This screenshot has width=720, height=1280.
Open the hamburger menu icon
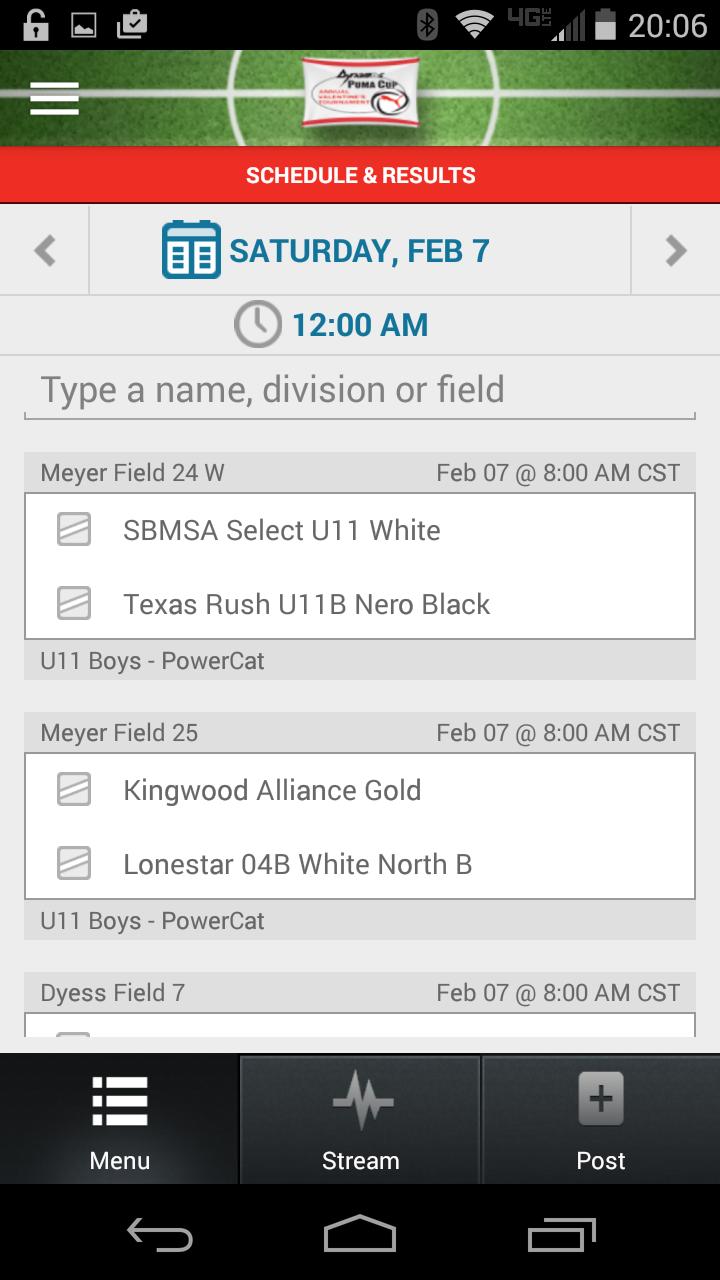(54, 98)
